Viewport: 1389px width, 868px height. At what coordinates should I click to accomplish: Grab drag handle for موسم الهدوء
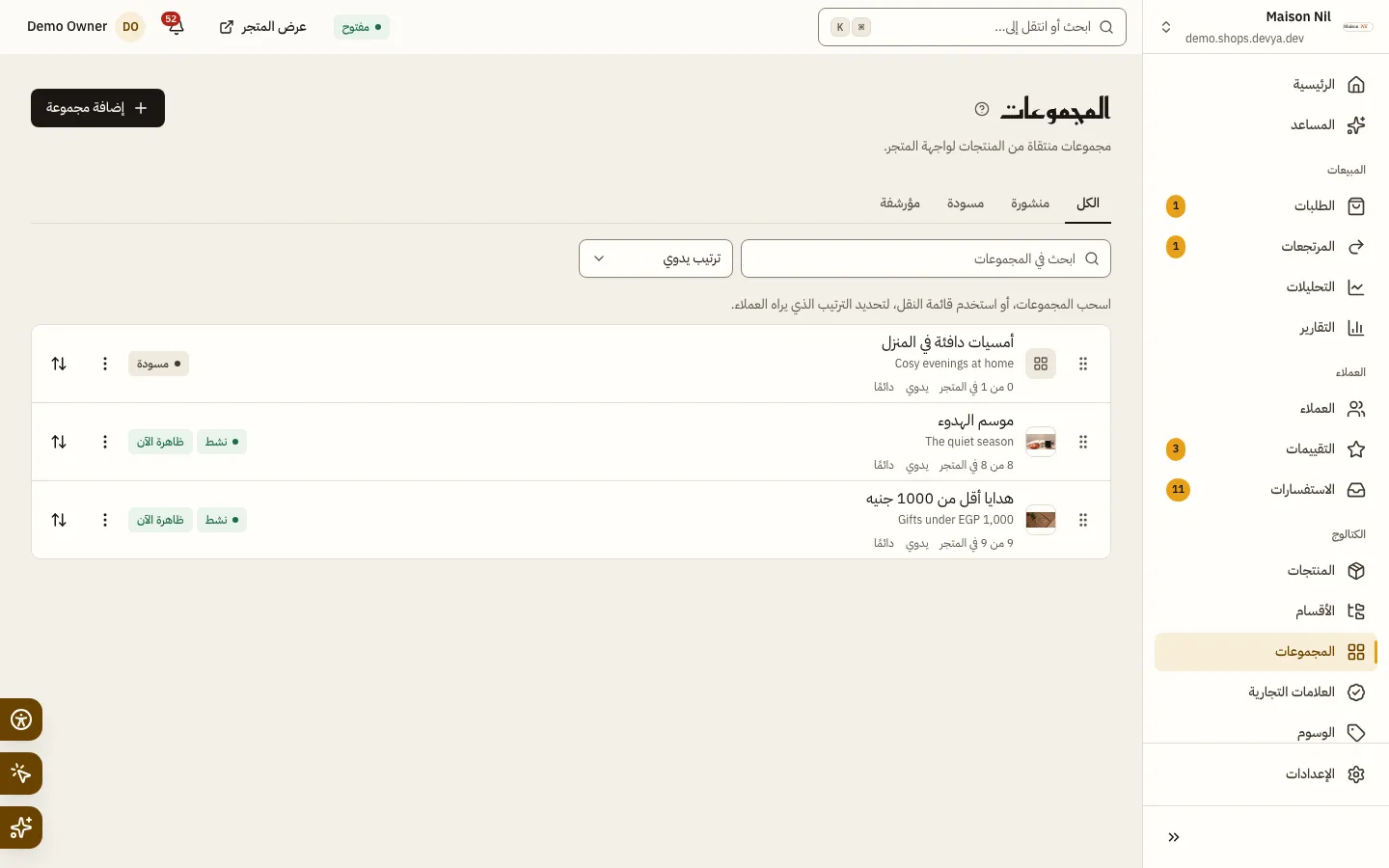coord(1083,442)
